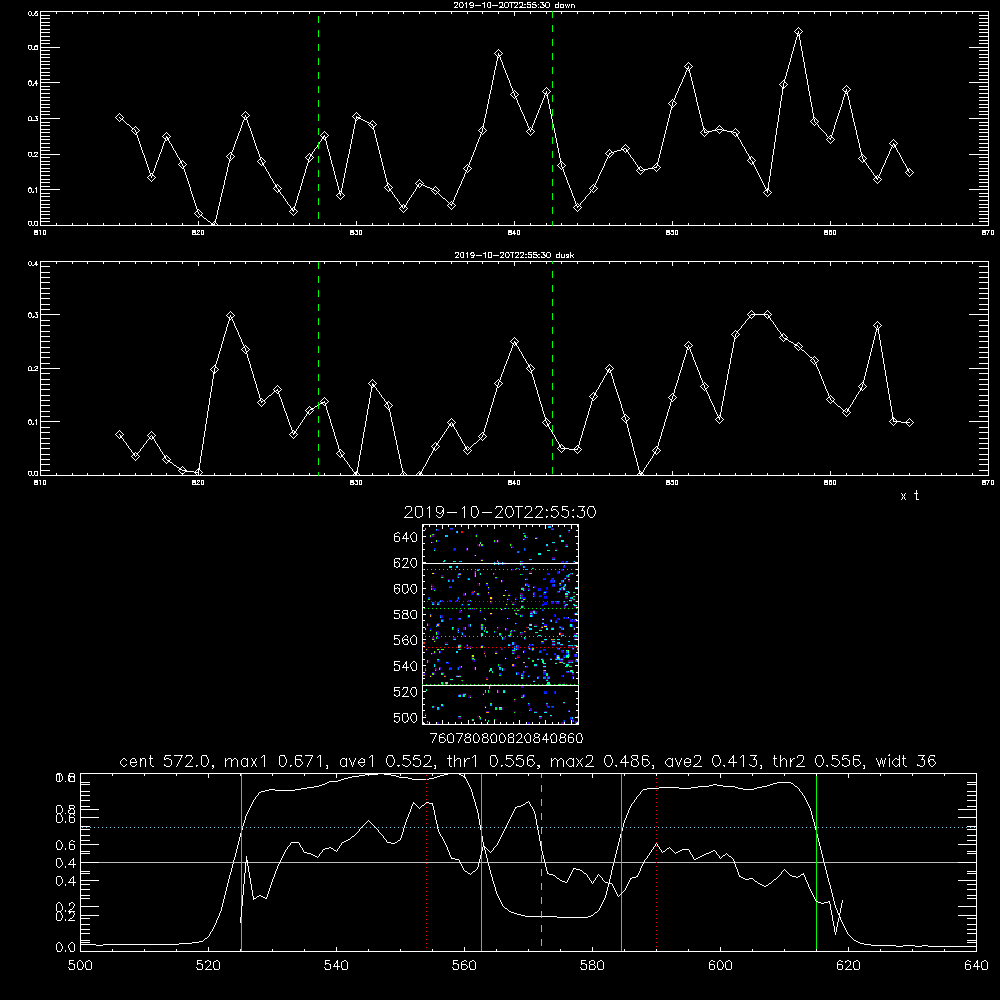
Task: Click the 870 x-axis label on dawn plot
Action: pos(987,233)
